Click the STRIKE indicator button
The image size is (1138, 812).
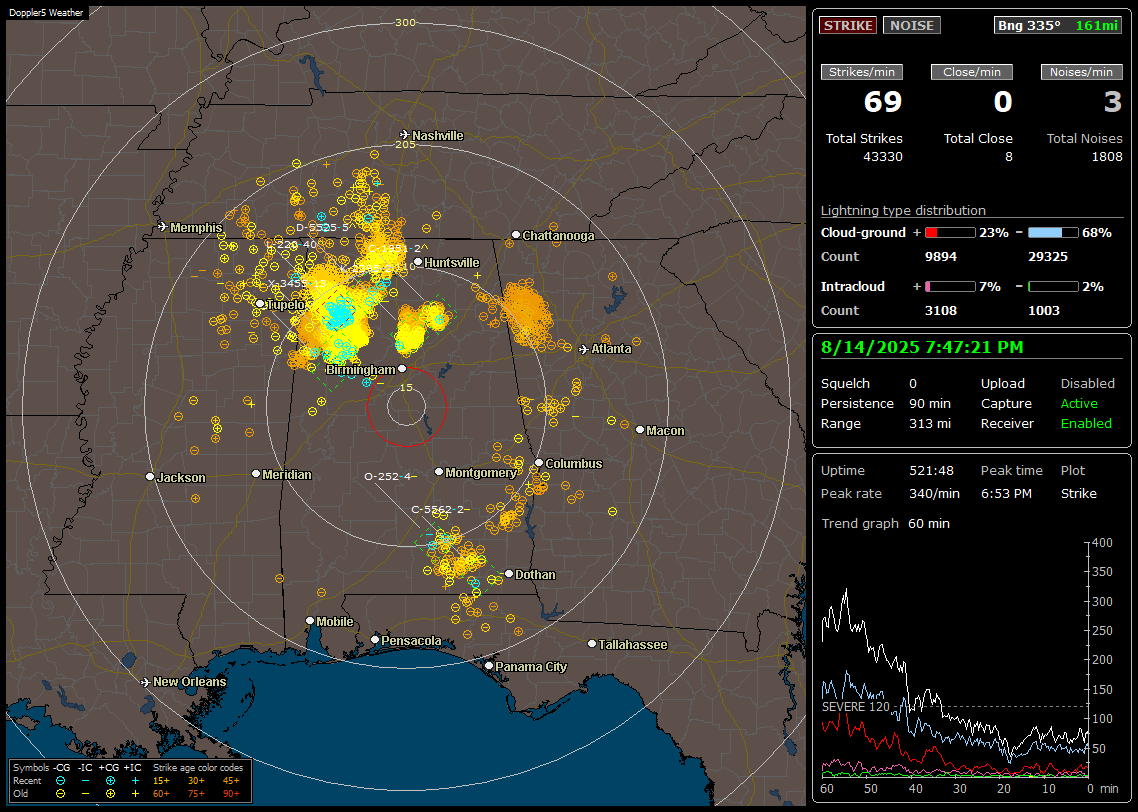[848, 25]
